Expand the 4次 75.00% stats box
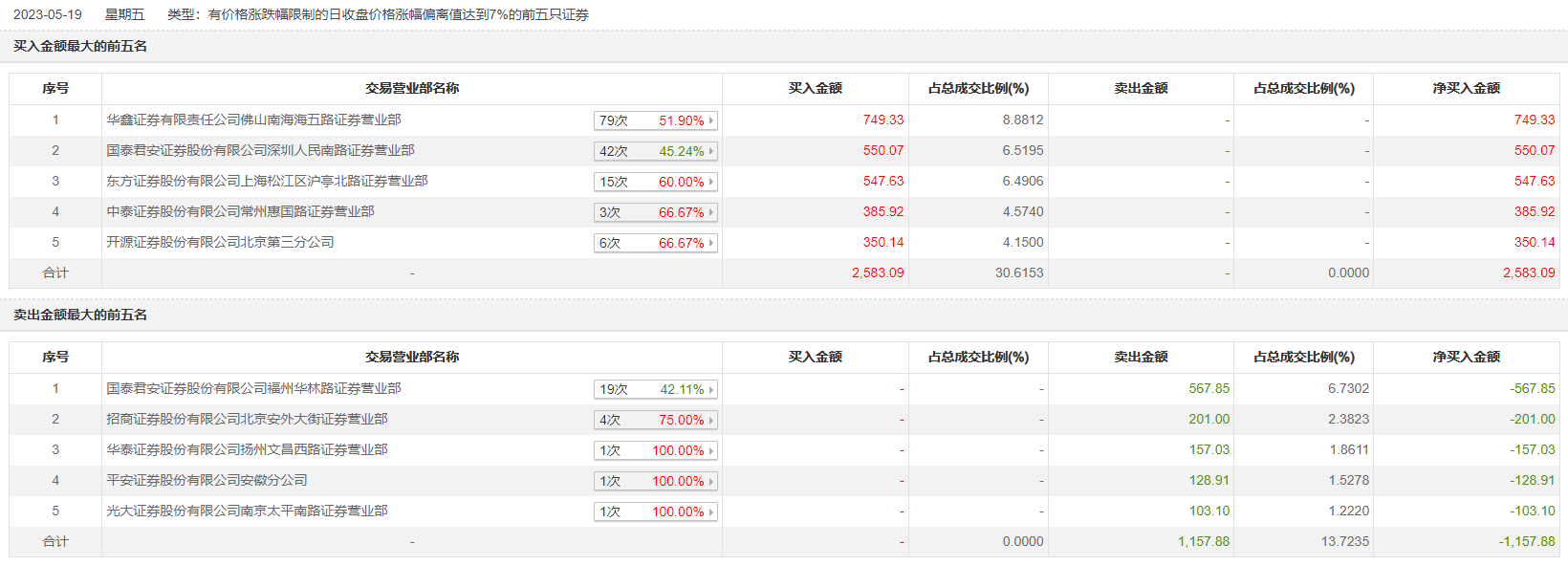The width and height of the screenshot is (1568, 566). [x=655, y=420]
